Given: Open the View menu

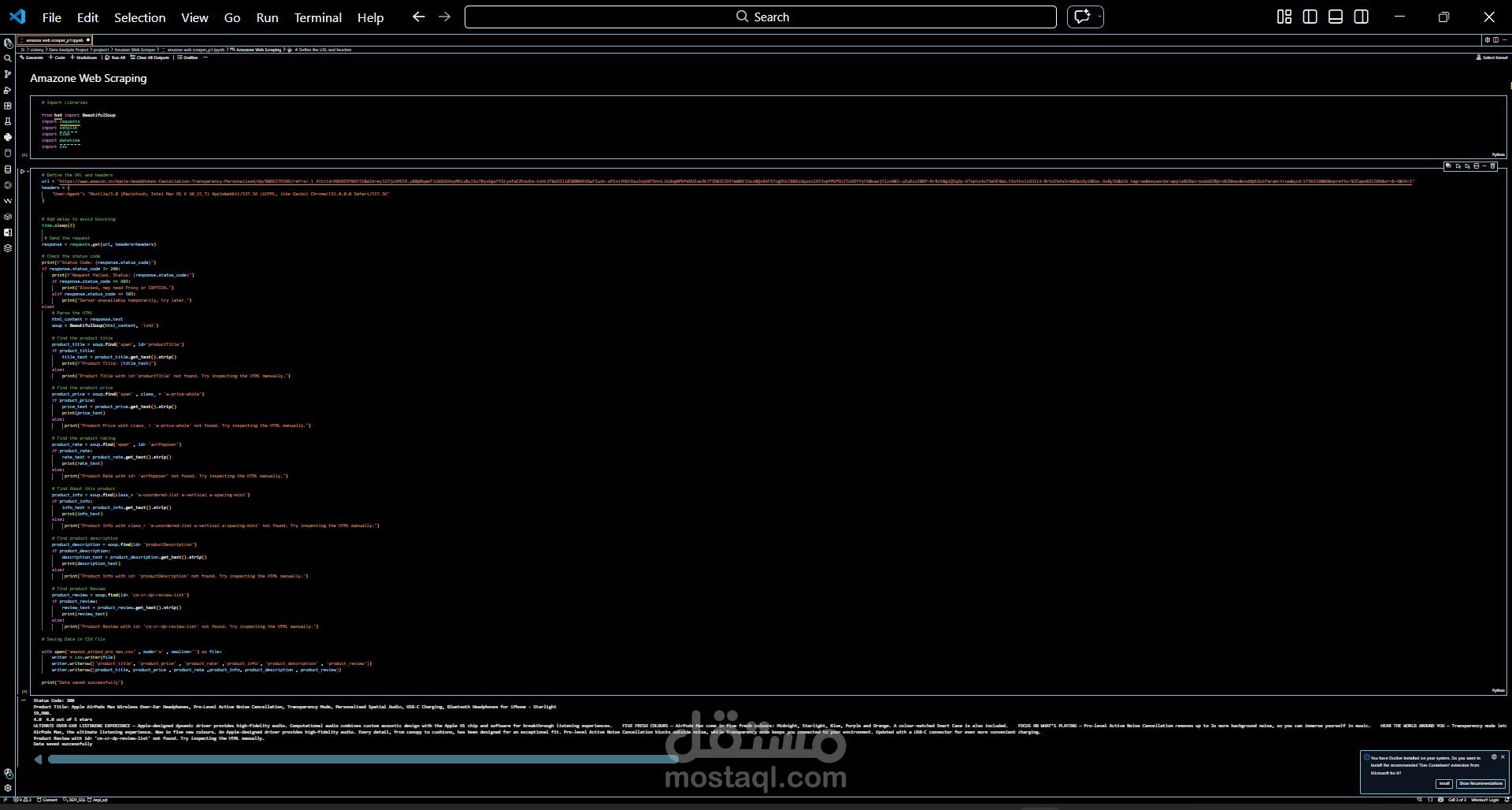Looking at the screenshot, I should point(195,17).
